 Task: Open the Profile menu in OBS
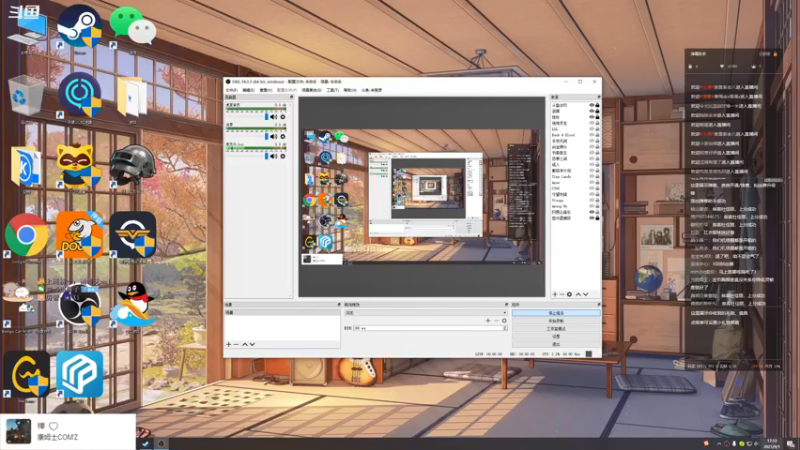[x=286, y=90]
